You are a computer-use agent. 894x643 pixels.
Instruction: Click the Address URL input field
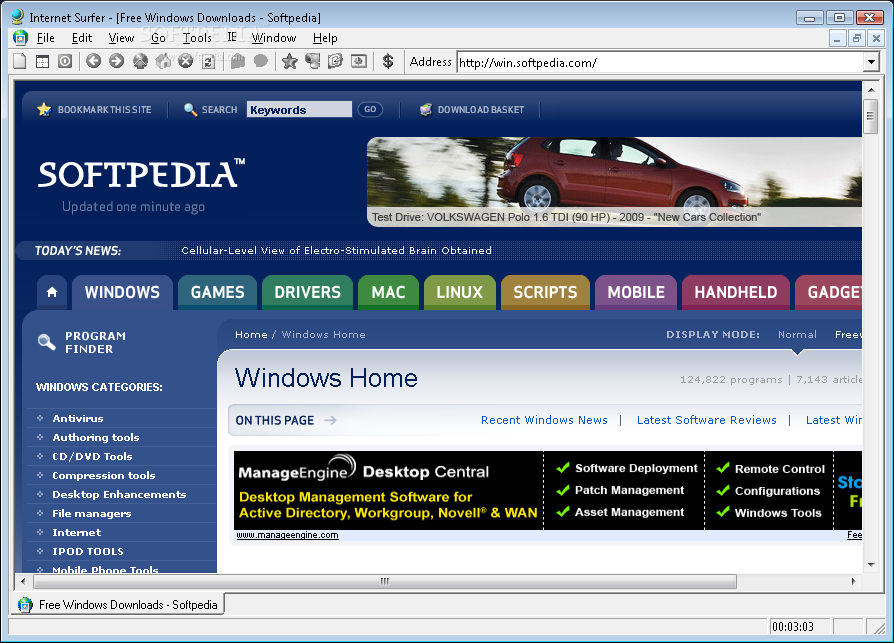[x=660, y=63]
